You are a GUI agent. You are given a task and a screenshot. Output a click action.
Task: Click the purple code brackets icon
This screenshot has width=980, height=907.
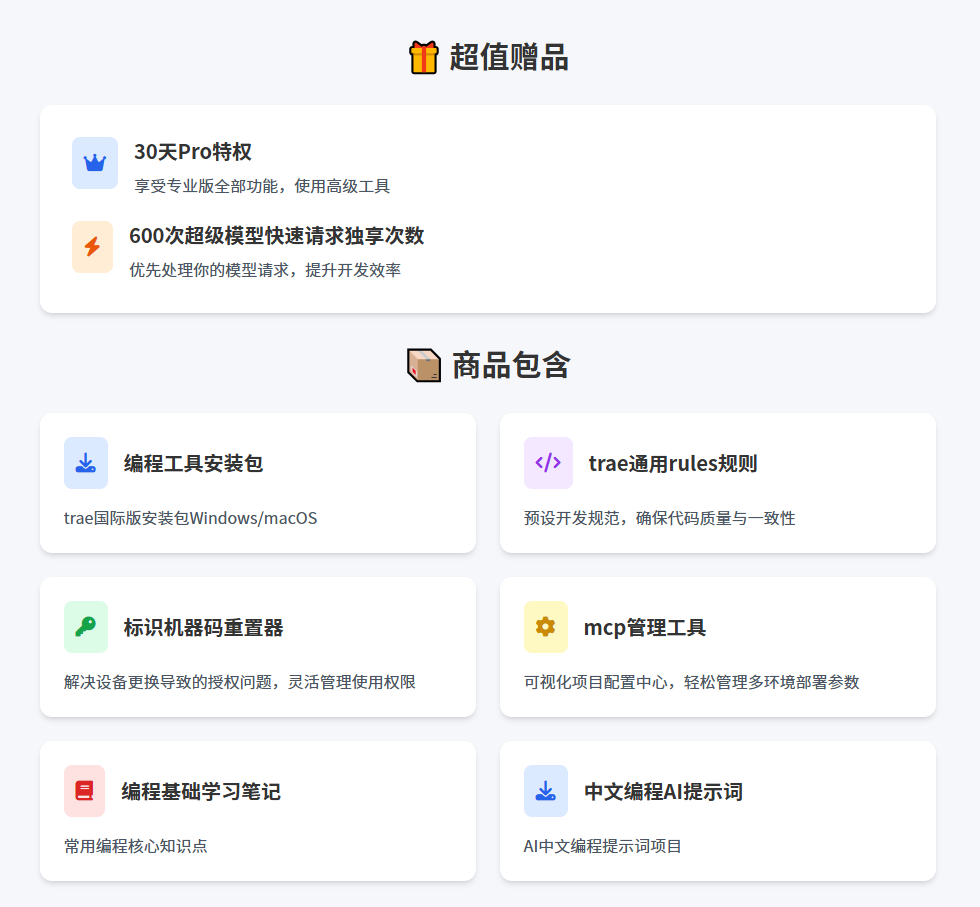click(548, 463)
